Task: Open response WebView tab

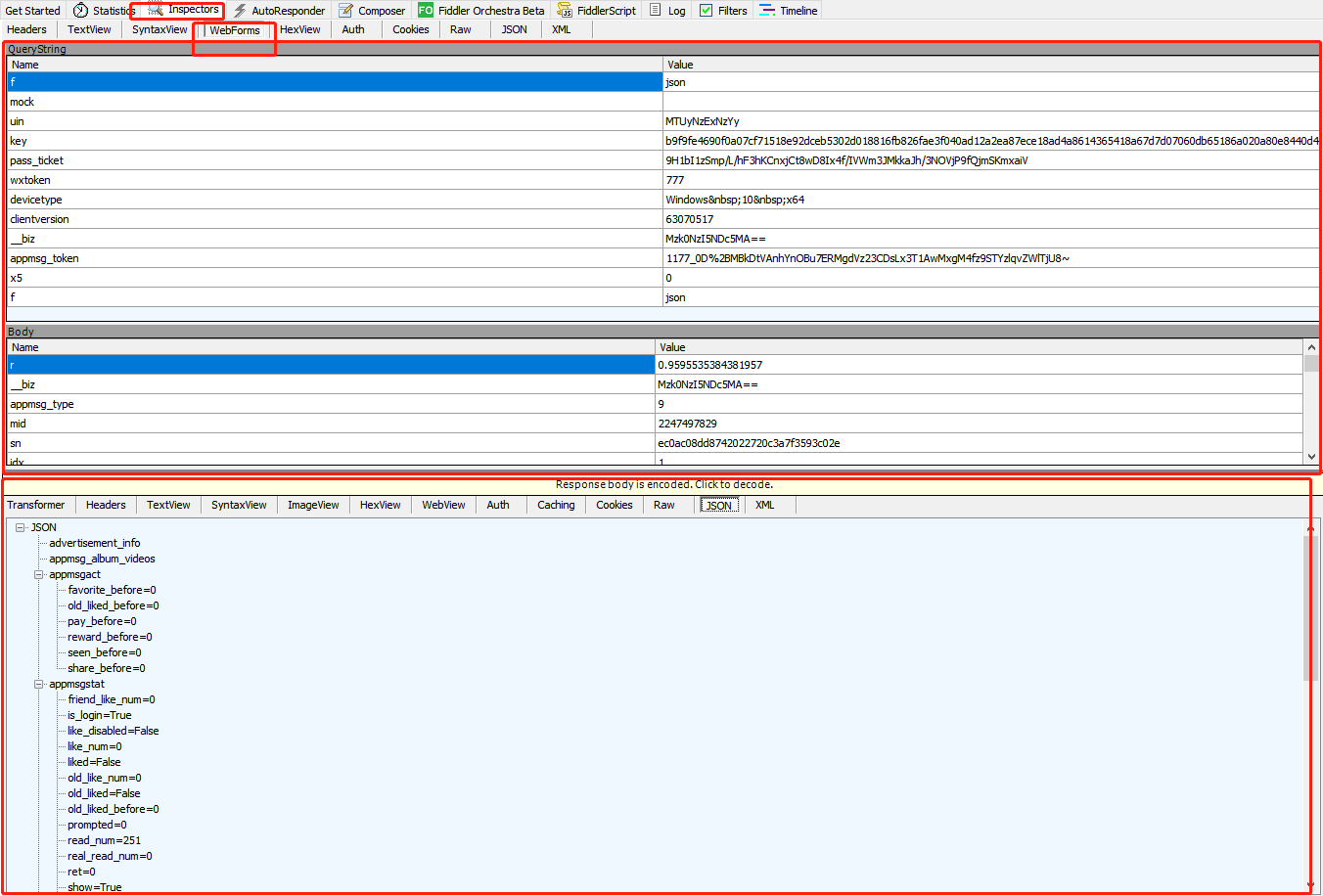Action: tap(443, 505)
